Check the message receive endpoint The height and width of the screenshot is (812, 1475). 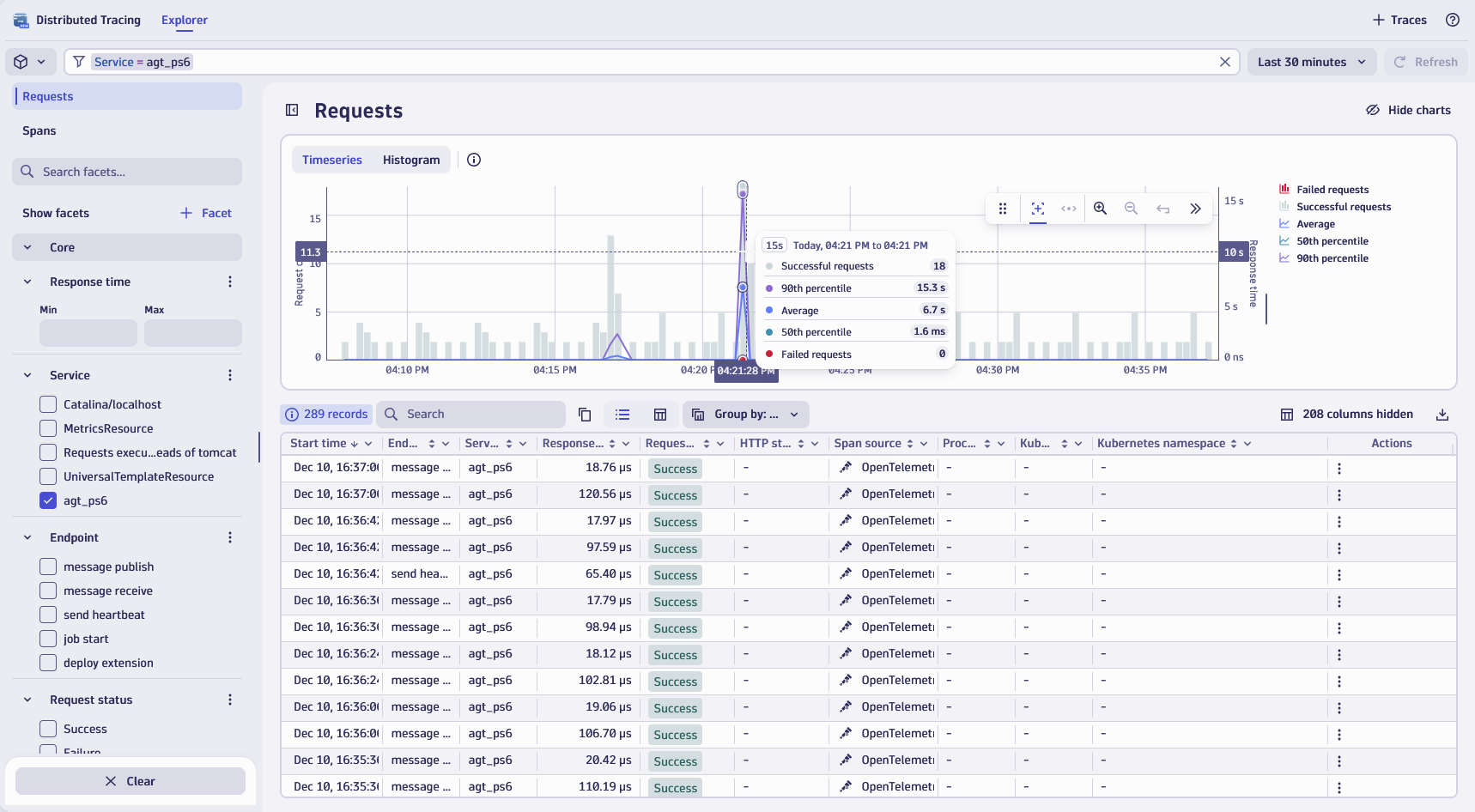point(48,591)
